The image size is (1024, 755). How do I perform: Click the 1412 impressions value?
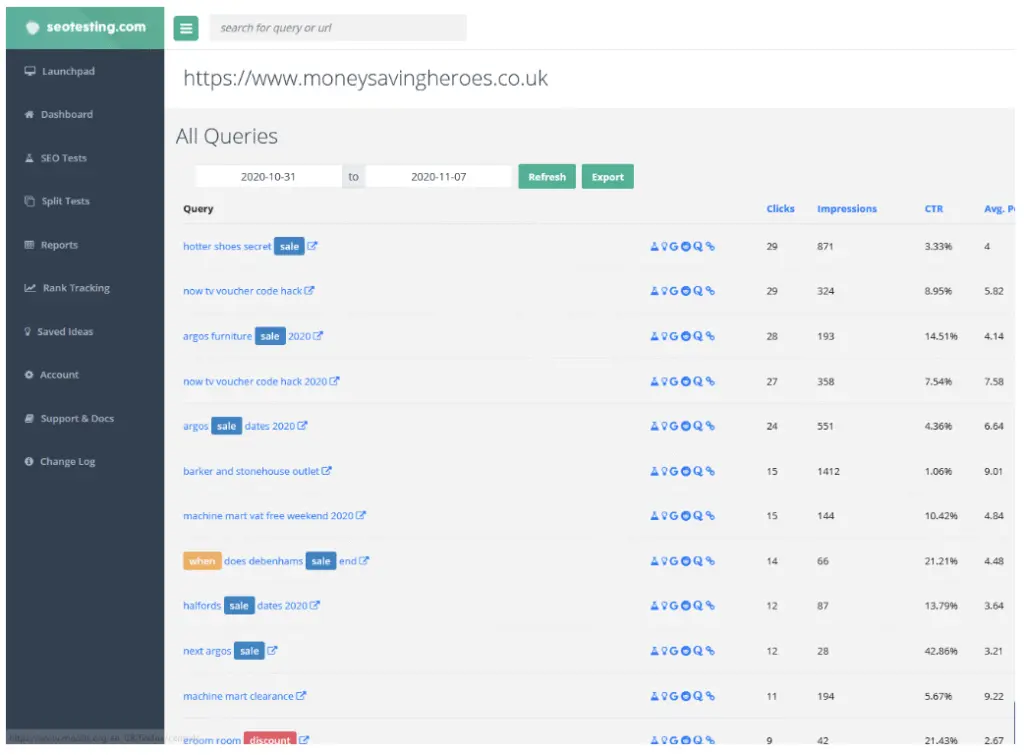click(828, 471)
